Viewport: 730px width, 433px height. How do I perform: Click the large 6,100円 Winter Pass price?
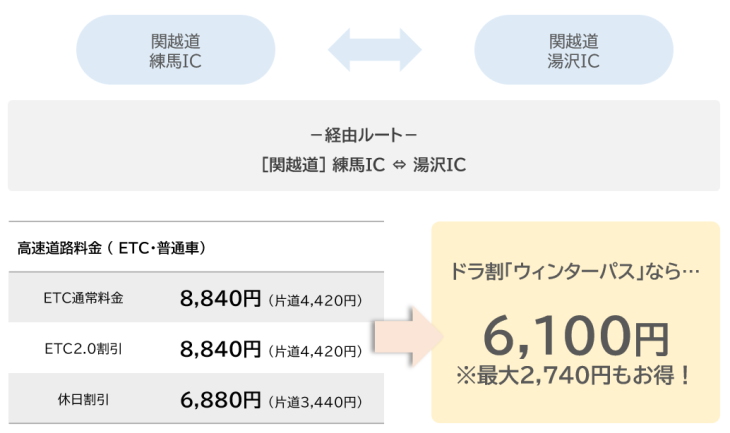(575, 335)
